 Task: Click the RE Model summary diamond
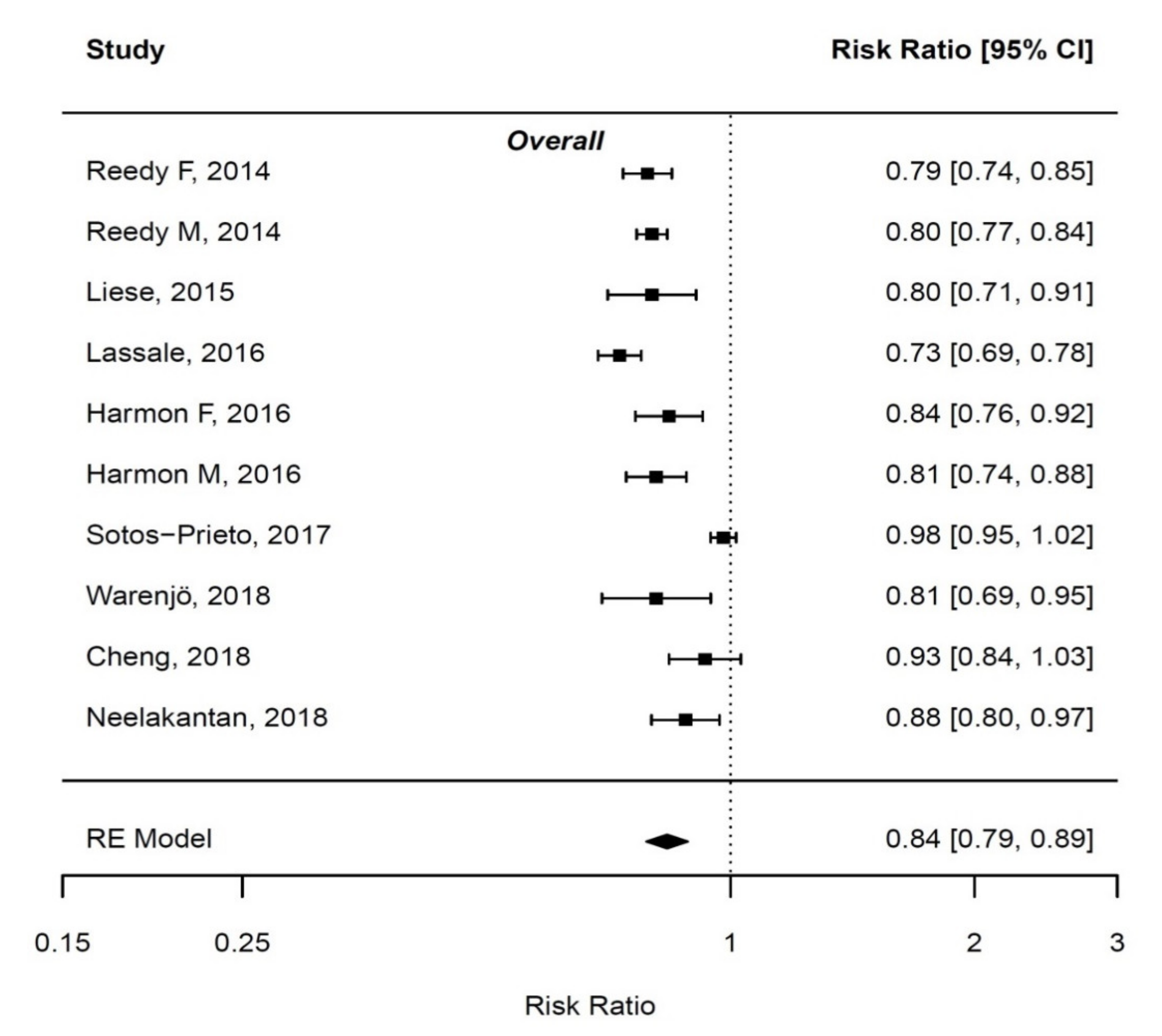click(x=666, y=841)
